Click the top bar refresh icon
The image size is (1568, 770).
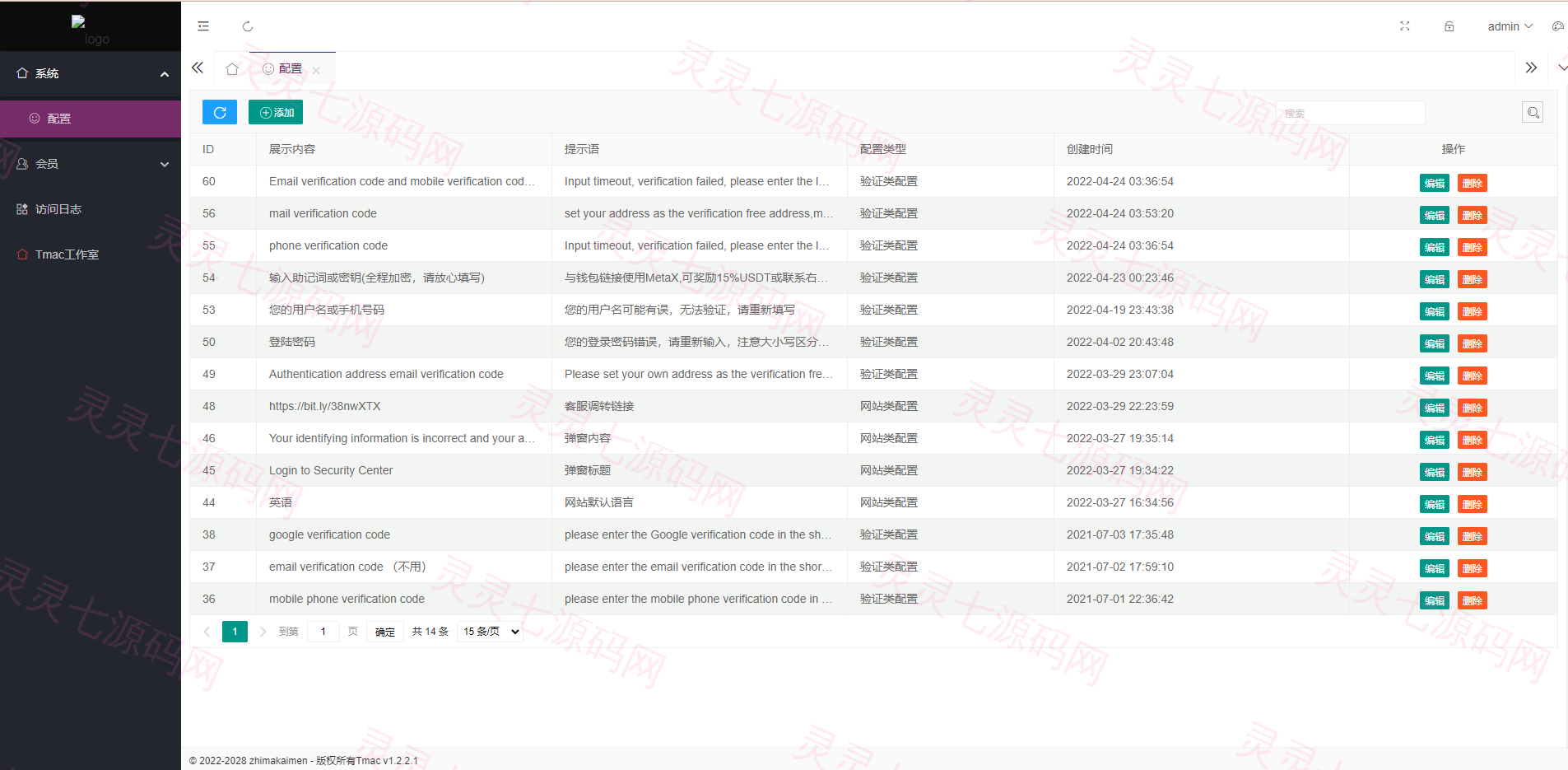248,26
